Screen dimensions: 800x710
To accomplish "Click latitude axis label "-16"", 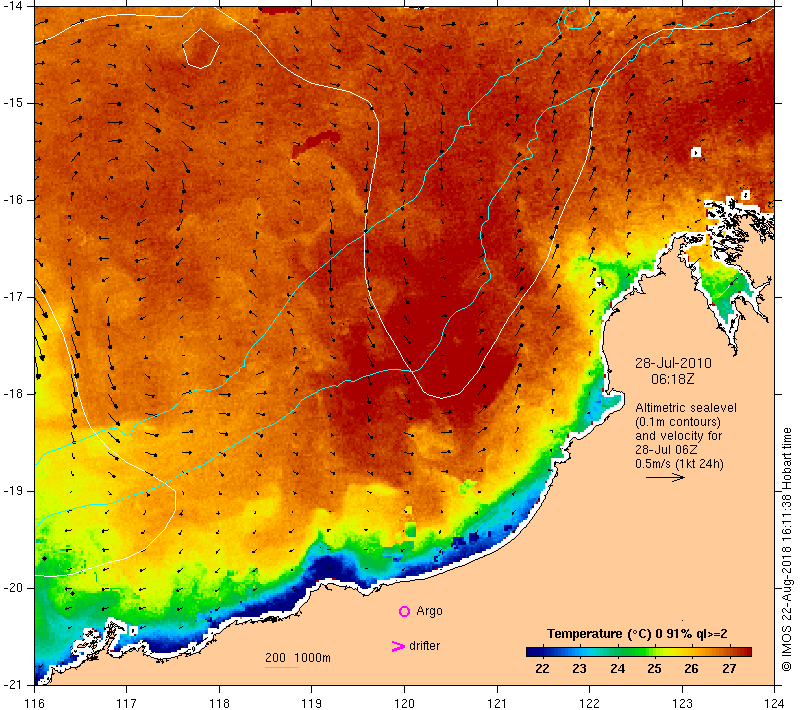I will pos(13,200).
